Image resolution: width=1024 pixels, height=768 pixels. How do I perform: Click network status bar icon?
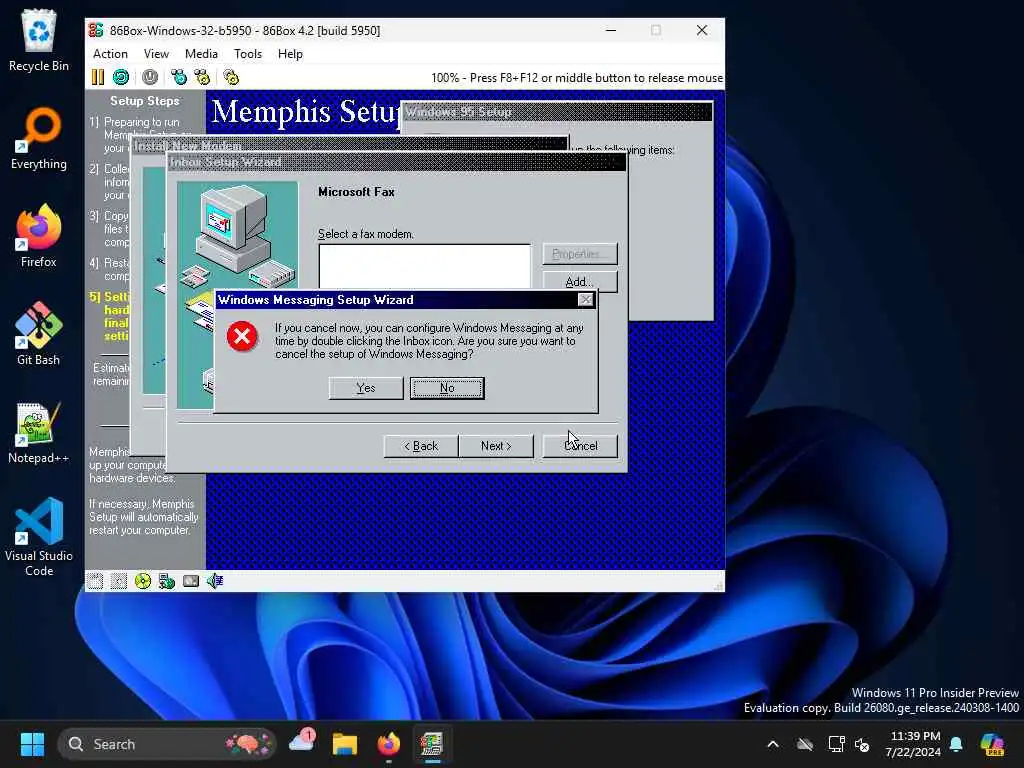coord(167,581)
